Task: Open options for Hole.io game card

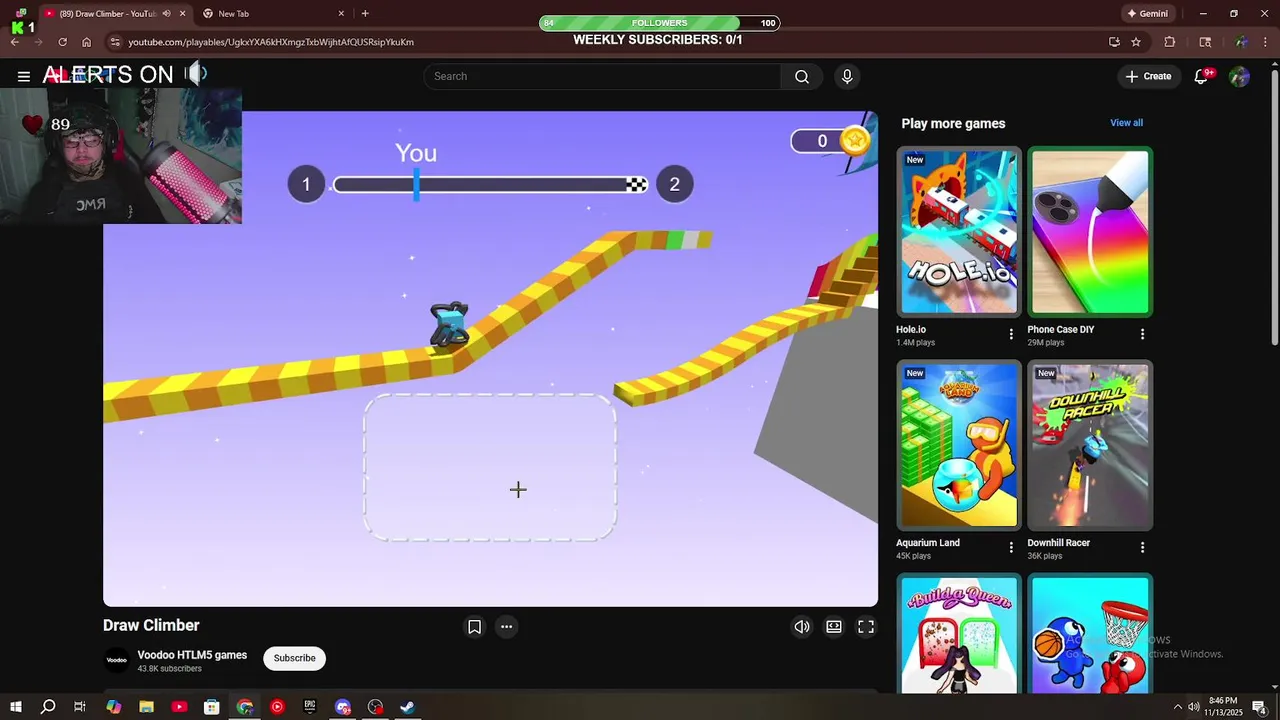Action: [x=1011, y=334]
